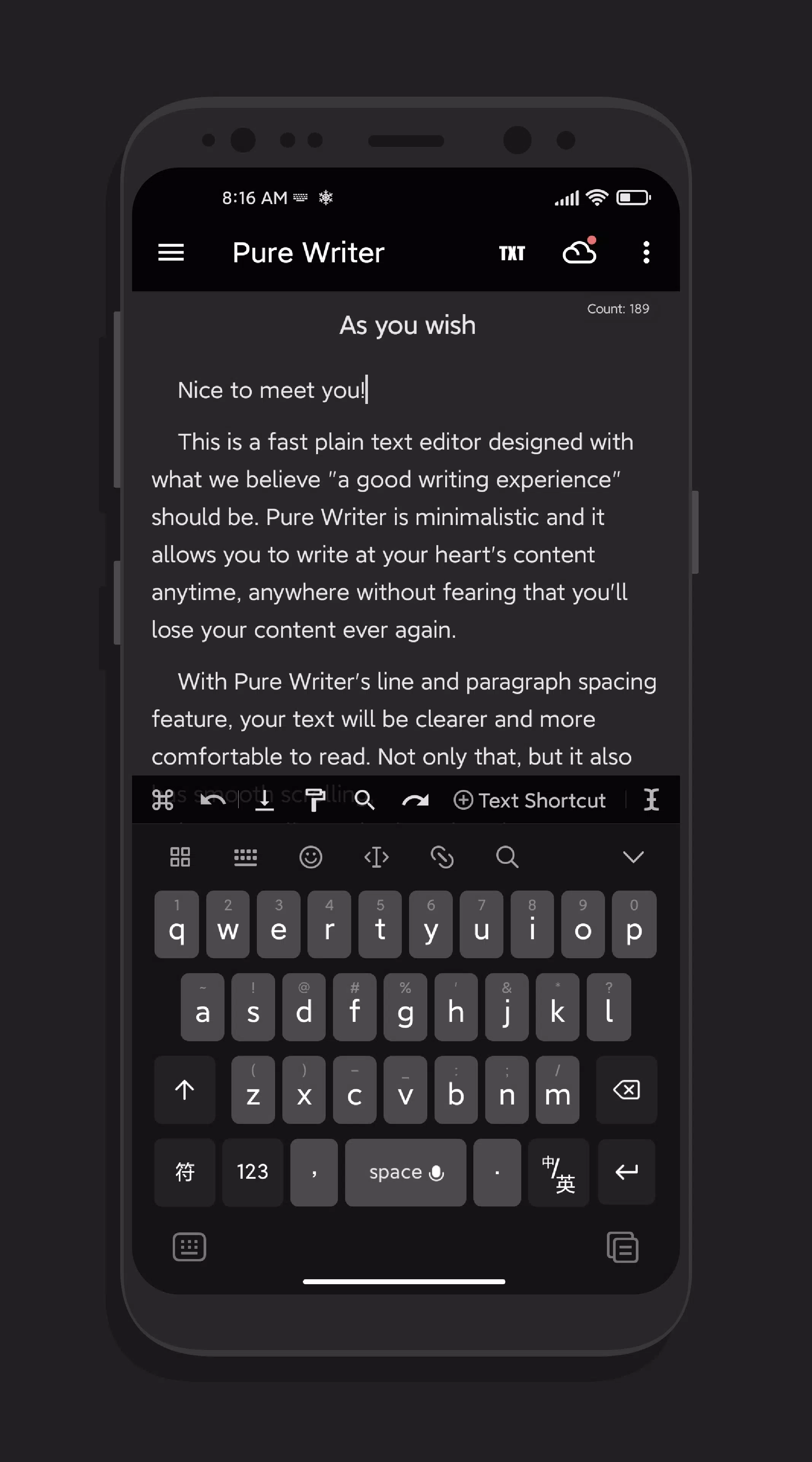Select the link insertion tab
812x1462 pixels.
[x=441, y=855]
